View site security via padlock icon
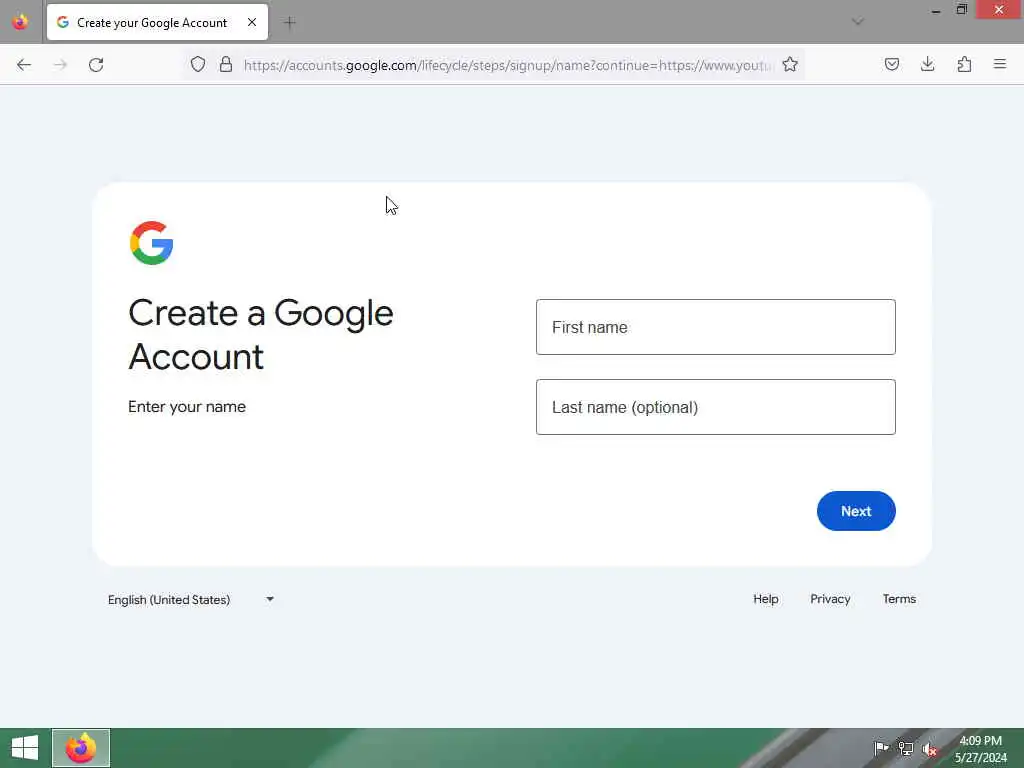The image size is (1024, 768). click(x=226, y=64)
